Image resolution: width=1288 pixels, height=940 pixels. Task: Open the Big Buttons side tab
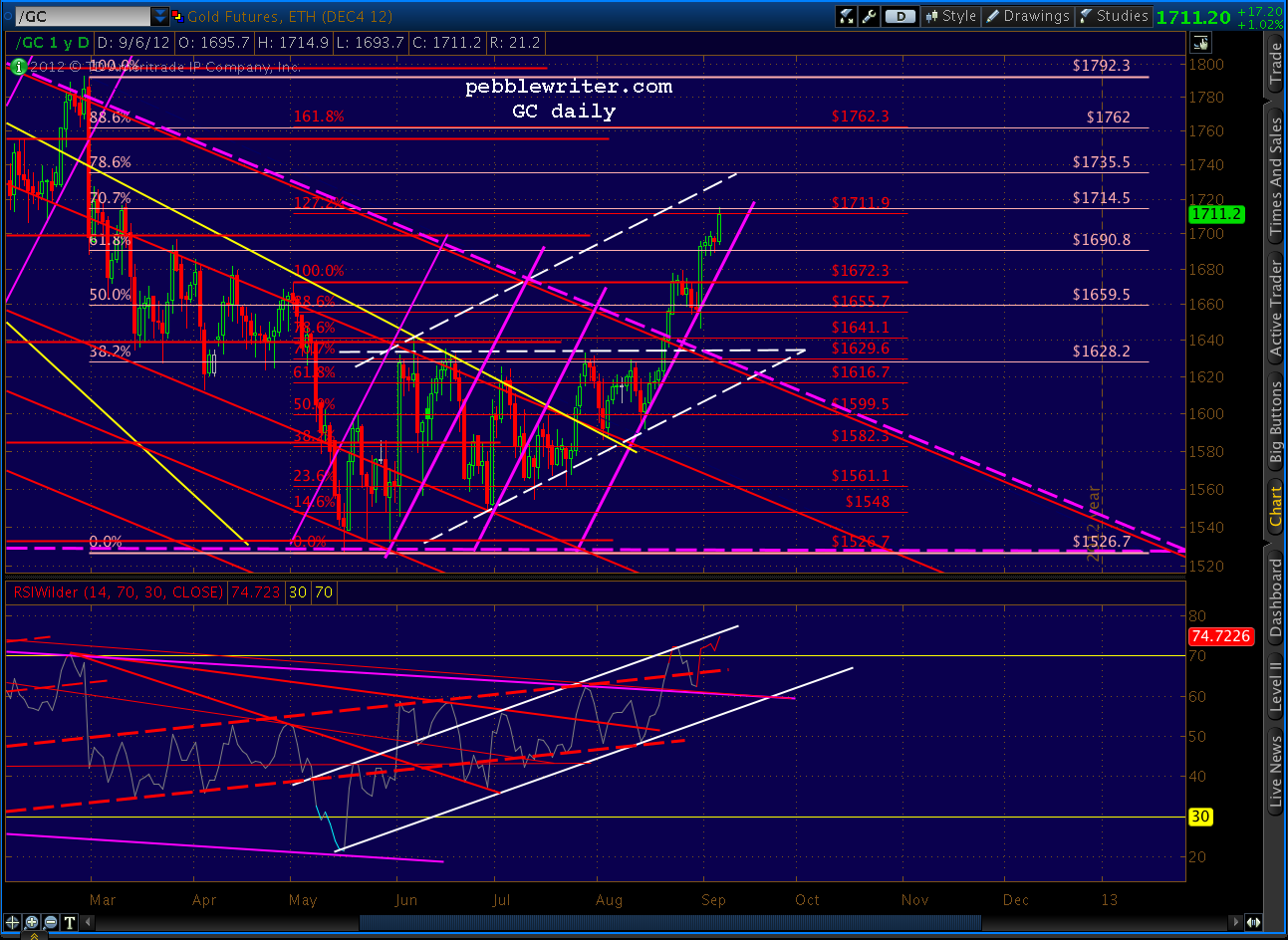pyautogui.click(x=1276, y=422)
